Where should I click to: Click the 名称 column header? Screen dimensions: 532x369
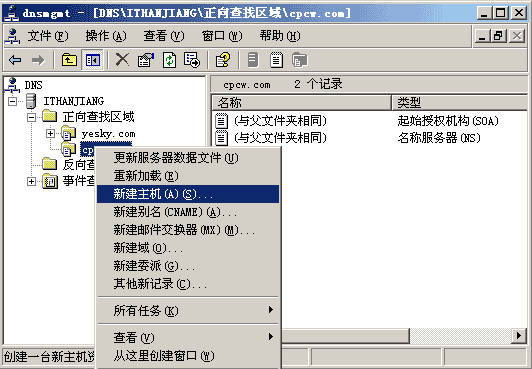[301, 102]
